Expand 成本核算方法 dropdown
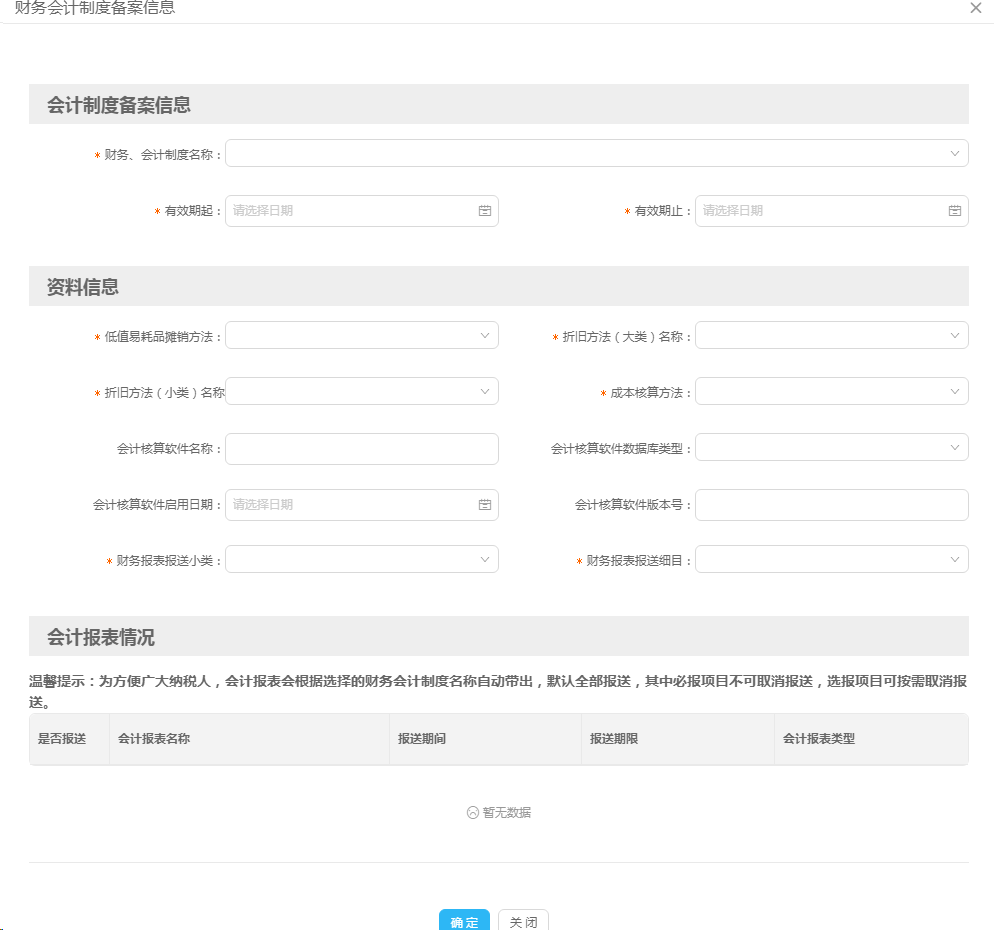994x930 pixels. click(832, 391)
